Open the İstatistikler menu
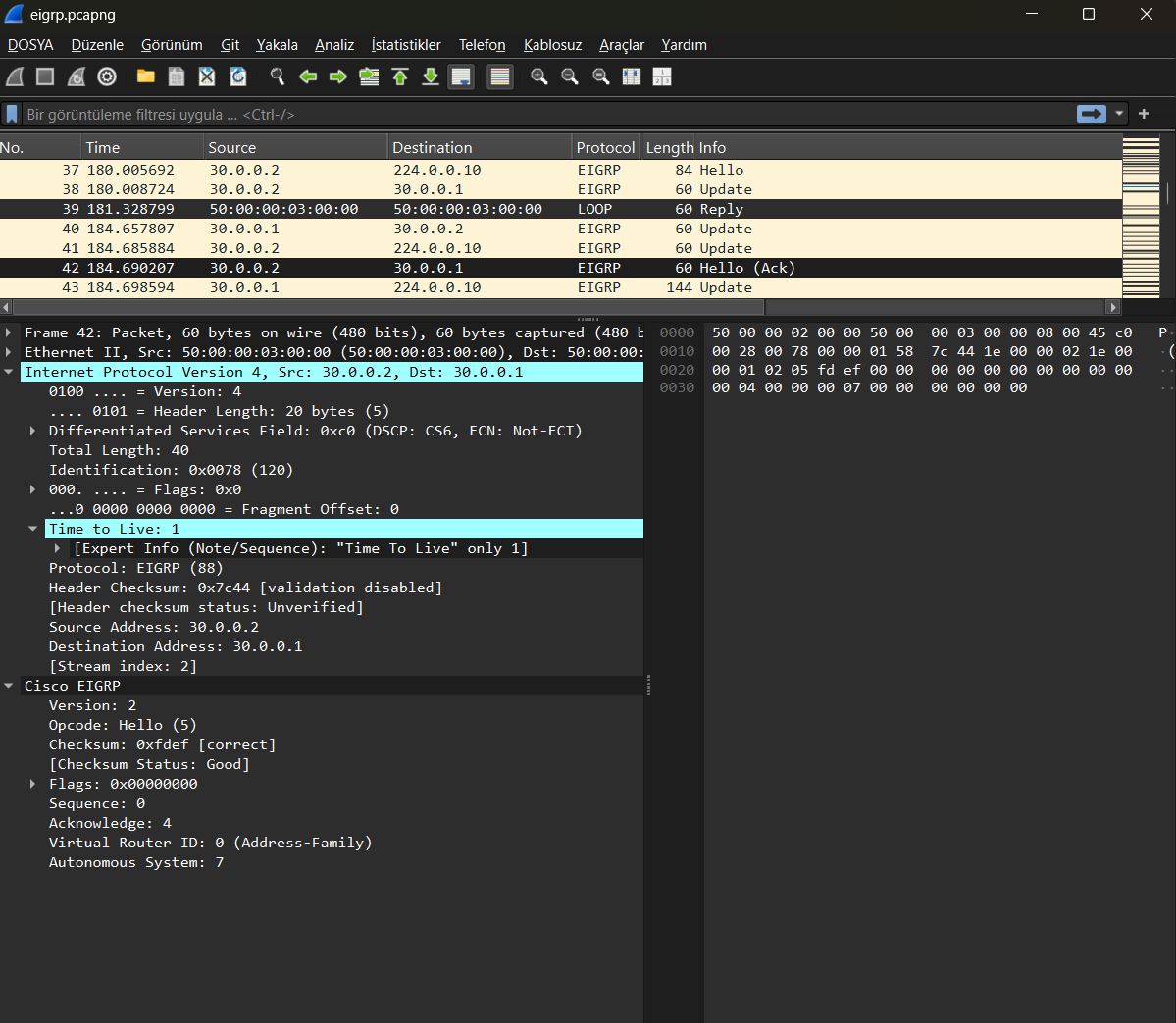This screenshot has height=1023, width=1176. click(x=406, y=45)
